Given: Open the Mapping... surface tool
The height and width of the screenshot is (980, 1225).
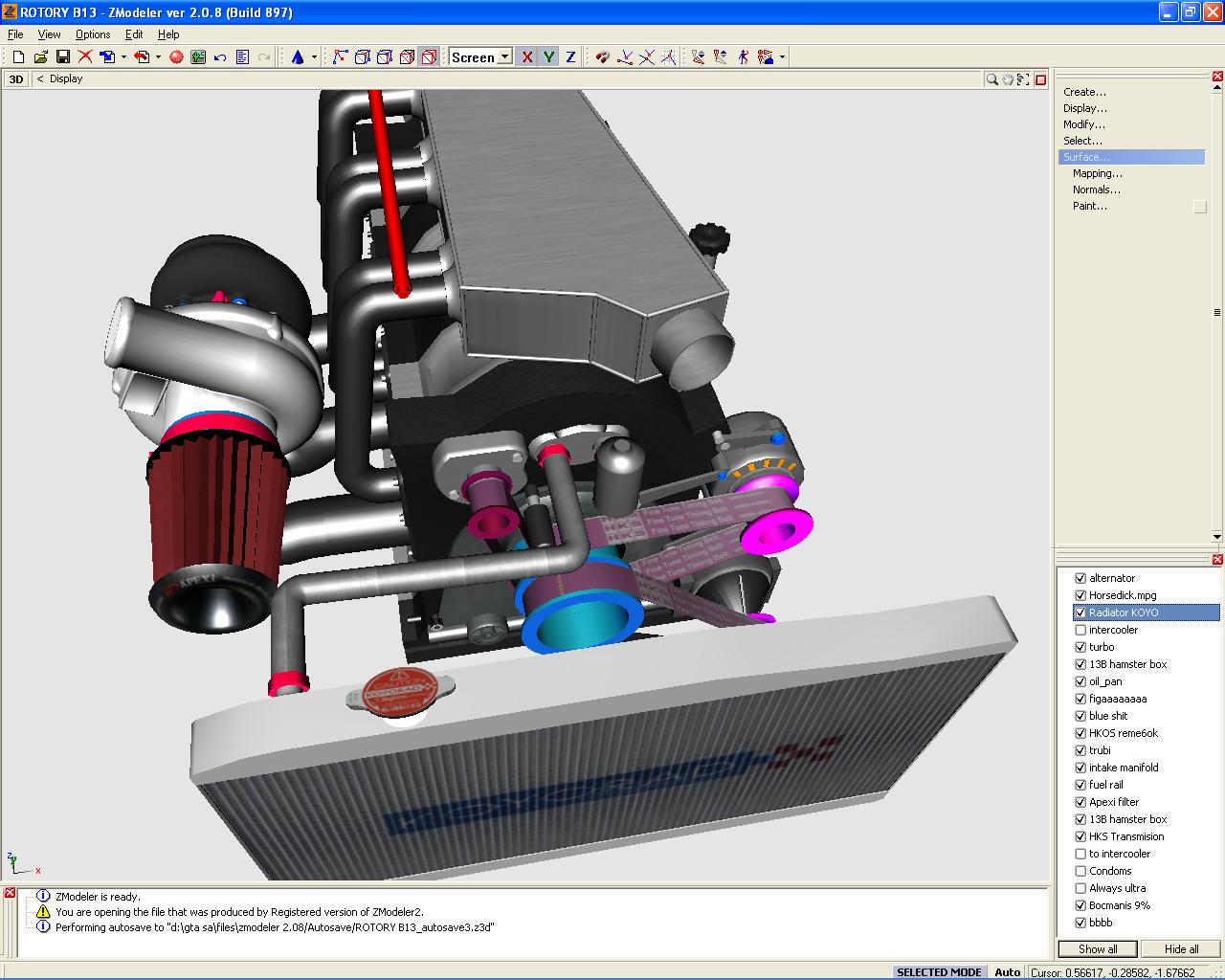Looking at the screenshot, I should coord(1098,173).
